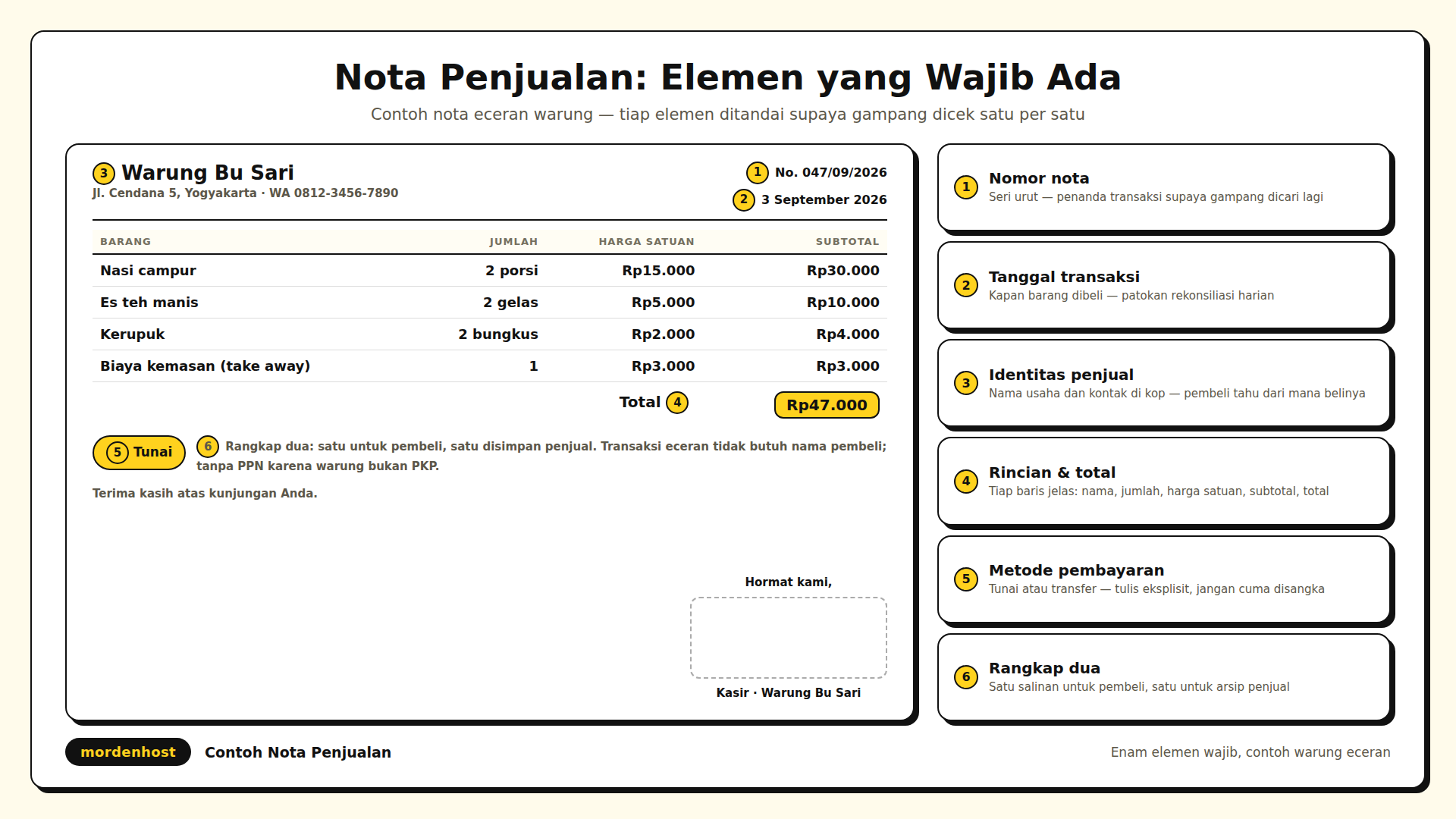This screenshot has width=1456, height=819.
Task: Click the Jl. Cendana 5 address line
Action: (x=245, y=193)
